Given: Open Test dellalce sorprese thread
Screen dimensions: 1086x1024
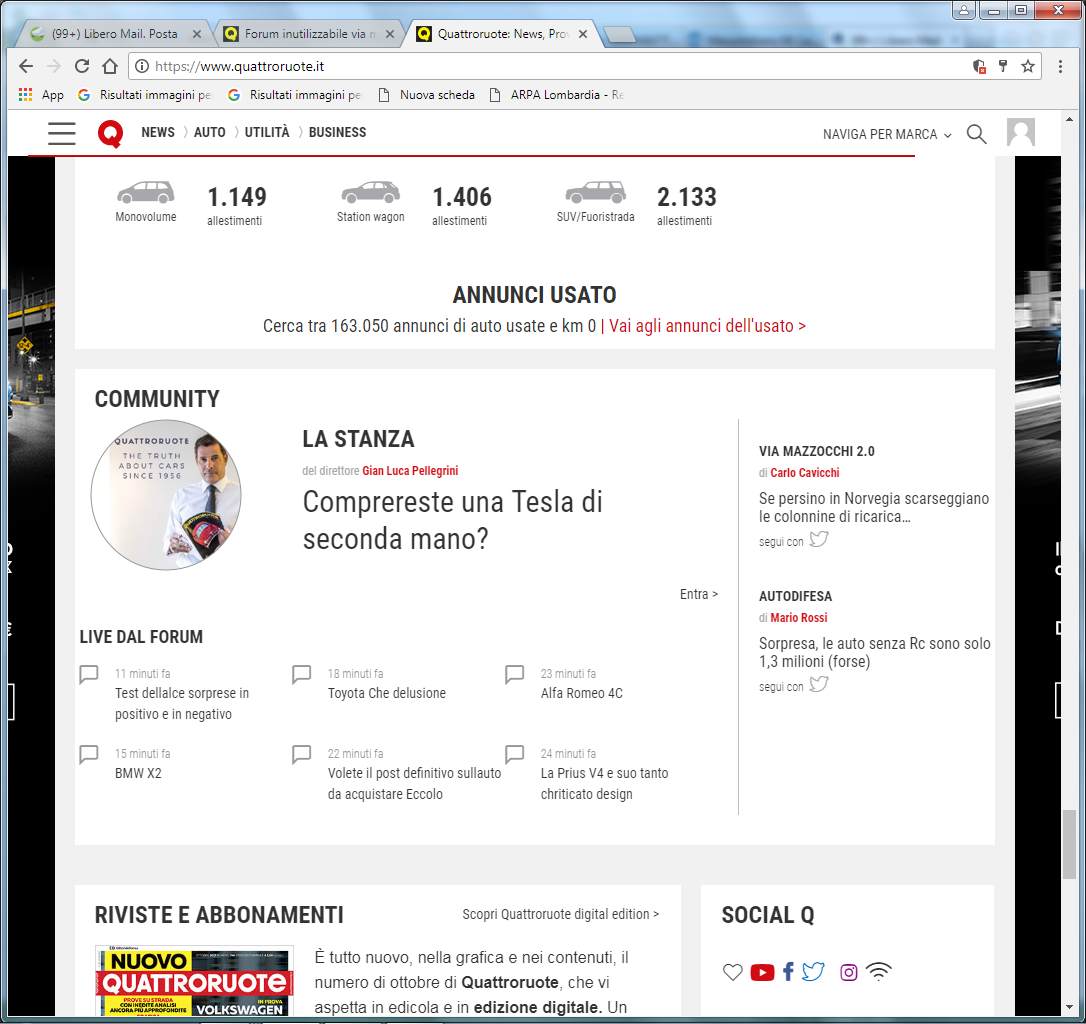Looking at the screenshot, I should (182, 704).
